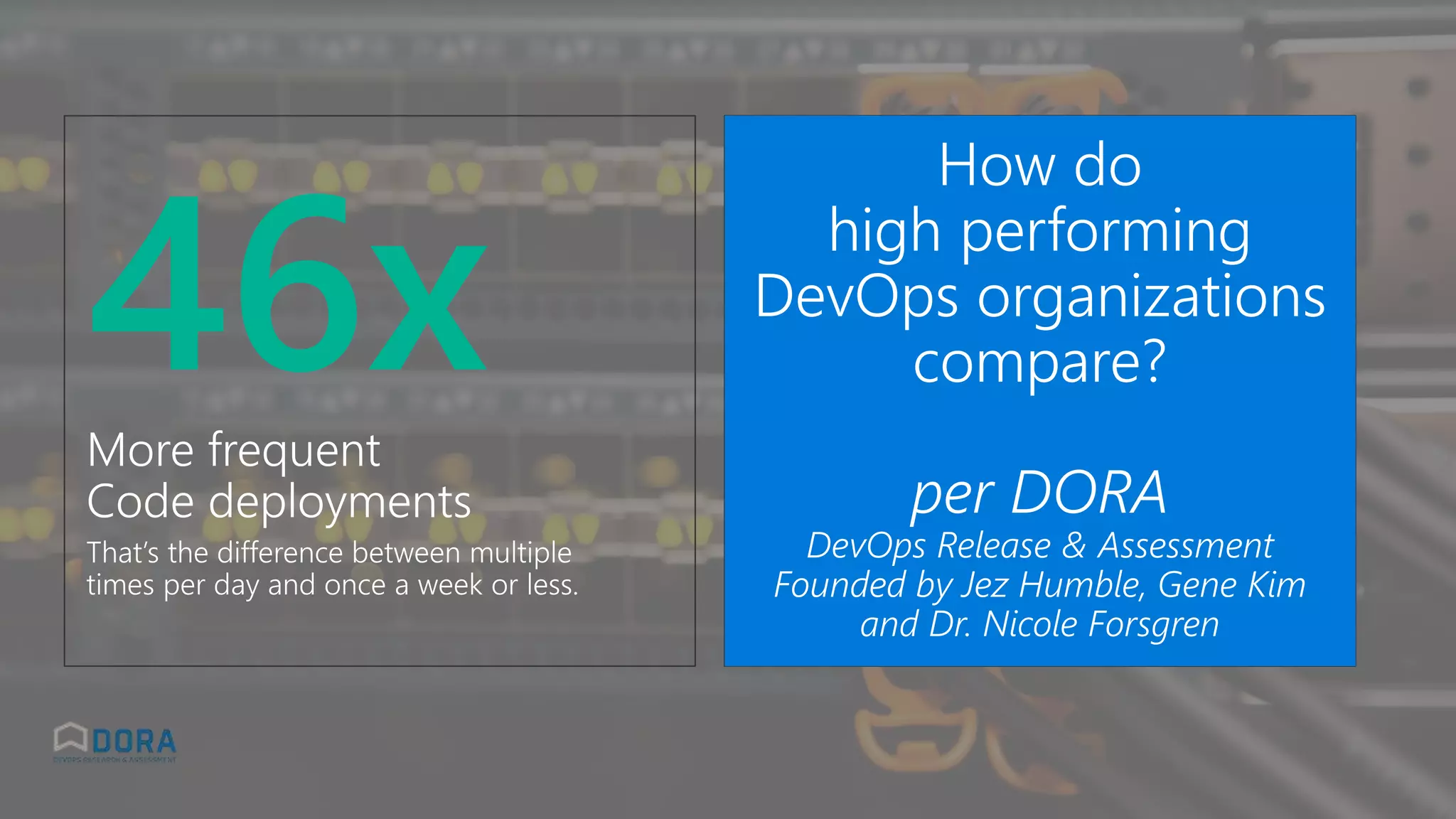Click the DORA logo house icon

[x=70, y=738]
